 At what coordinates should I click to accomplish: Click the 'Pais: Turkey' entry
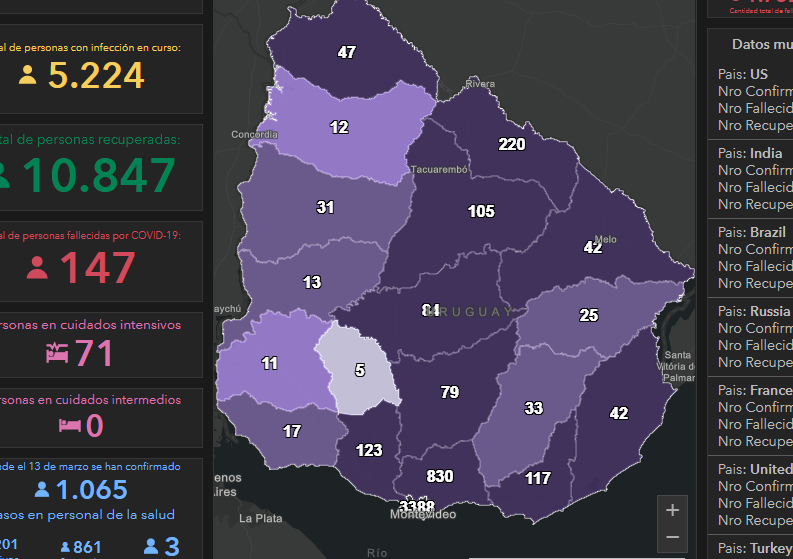click(x=755, y=548)
